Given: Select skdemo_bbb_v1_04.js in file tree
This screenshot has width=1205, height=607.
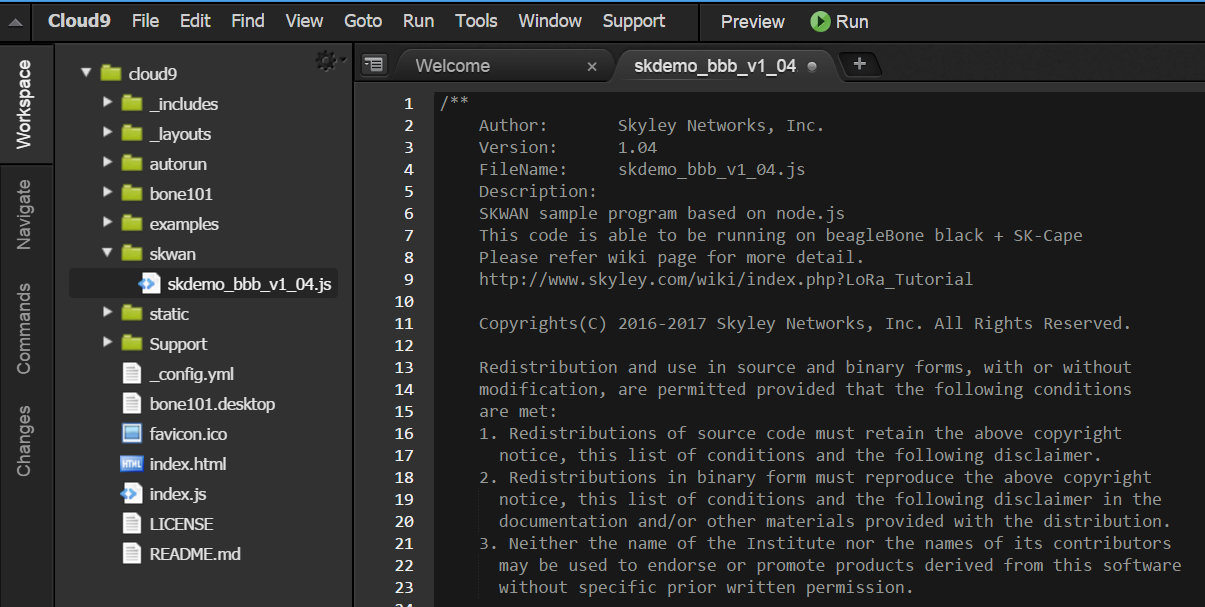Looking at the screenshot, I should 248,284.
